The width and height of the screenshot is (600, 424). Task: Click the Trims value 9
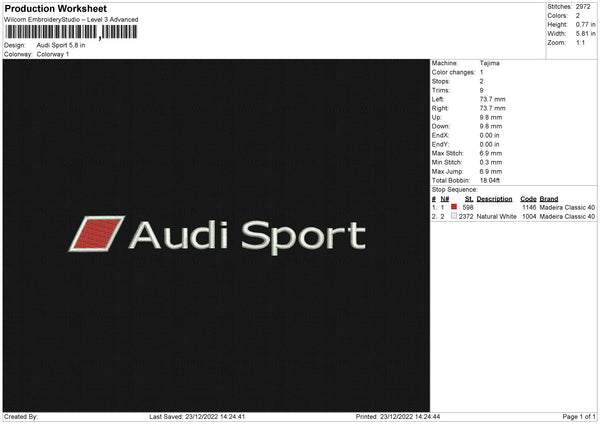coord(481,90)
